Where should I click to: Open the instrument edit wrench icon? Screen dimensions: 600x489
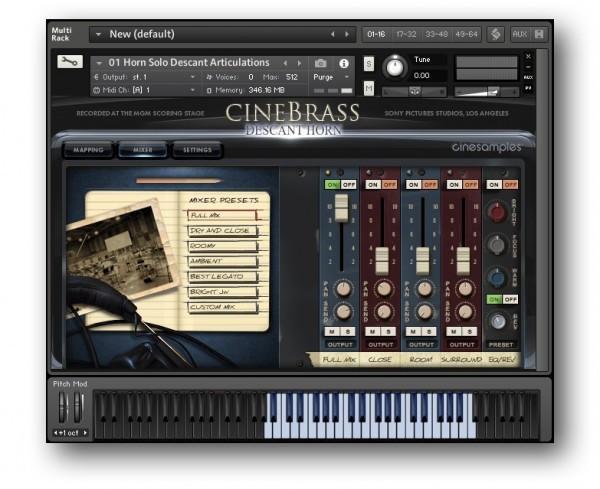70,62
